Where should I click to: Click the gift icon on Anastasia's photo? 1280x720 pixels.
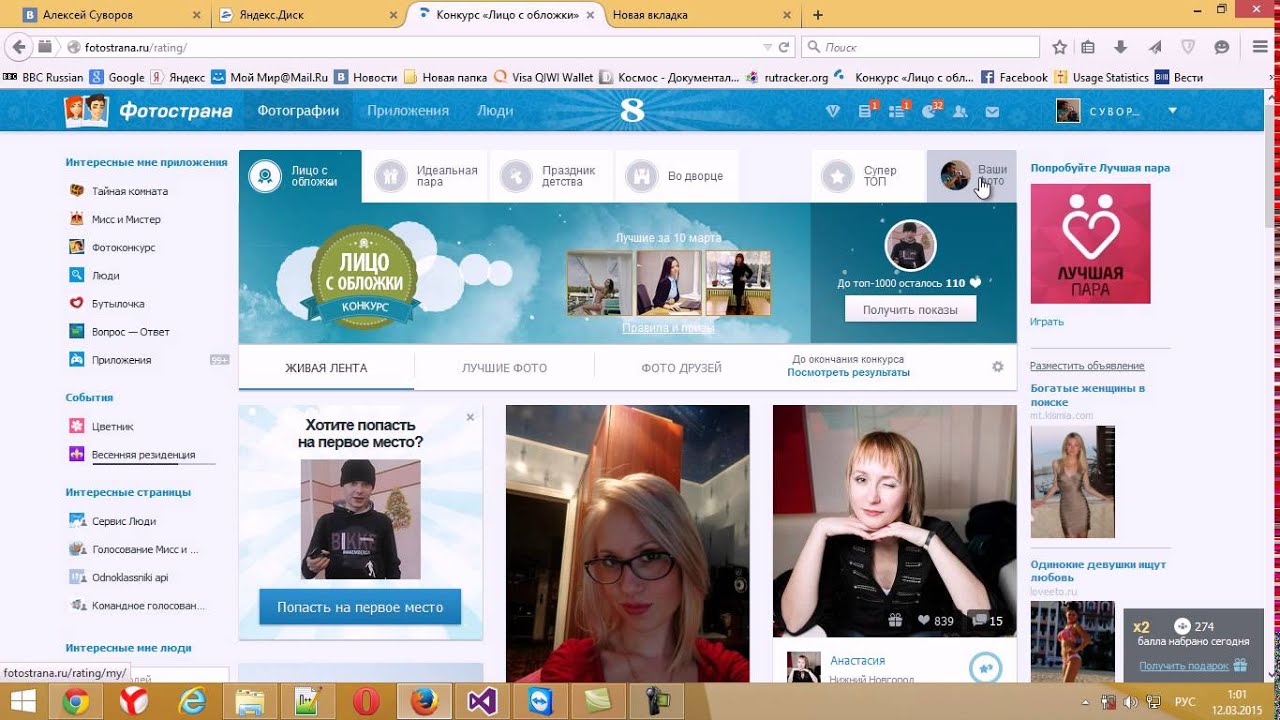tap(896, 621)
